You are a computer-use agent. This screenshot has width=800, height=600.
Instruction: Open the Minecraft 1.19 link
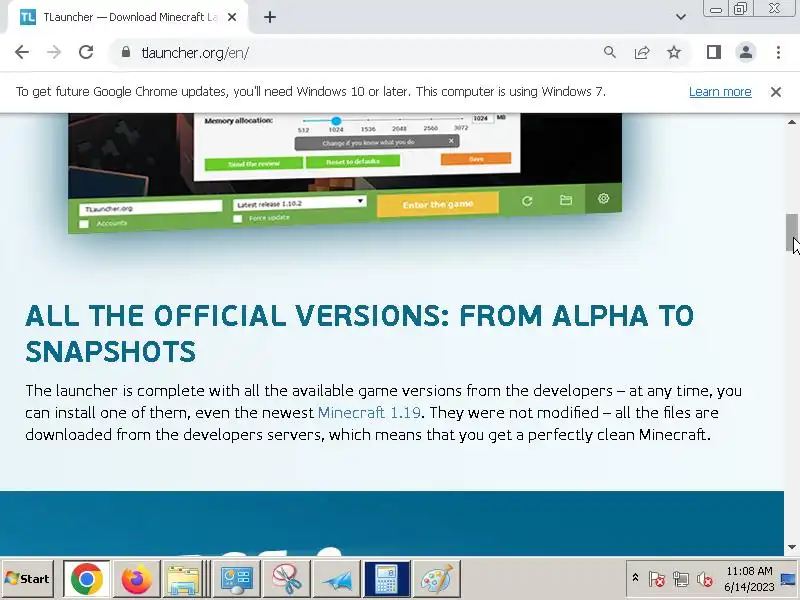[369, 412]
